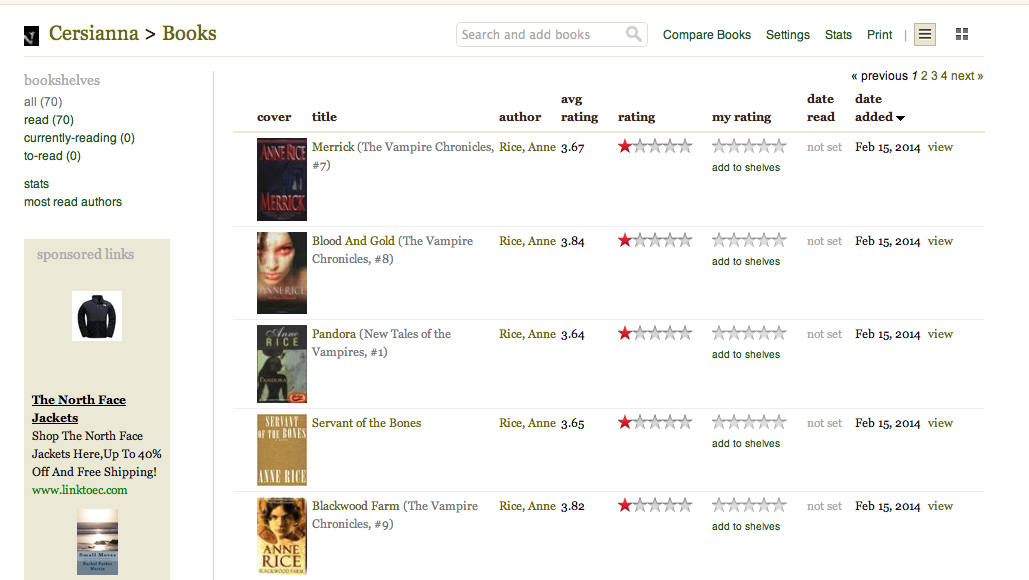
Task: Open The North Face Jackets ad link
Action: click(79, 409)
